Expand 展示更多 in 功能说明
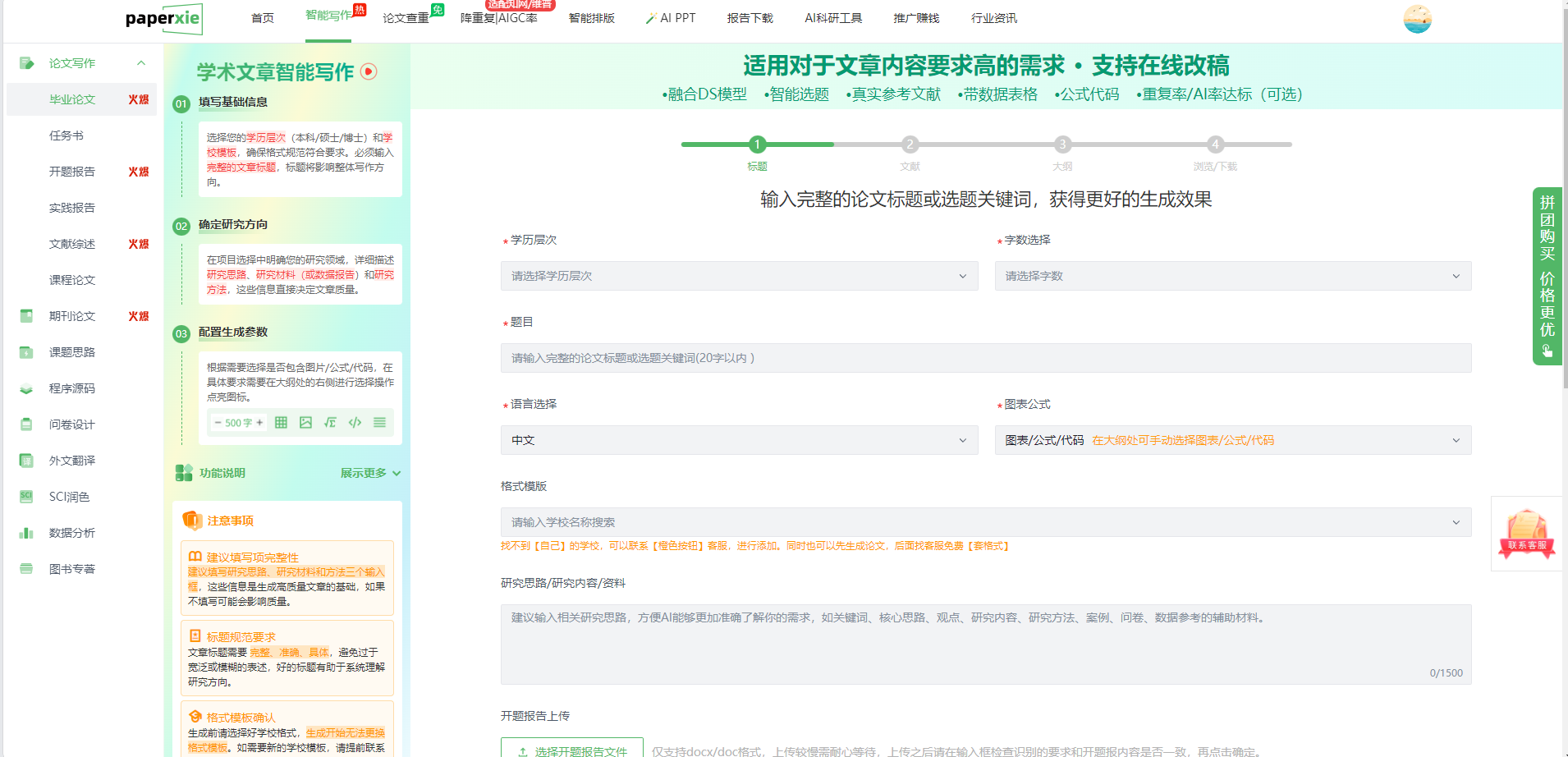 (370, 473)
